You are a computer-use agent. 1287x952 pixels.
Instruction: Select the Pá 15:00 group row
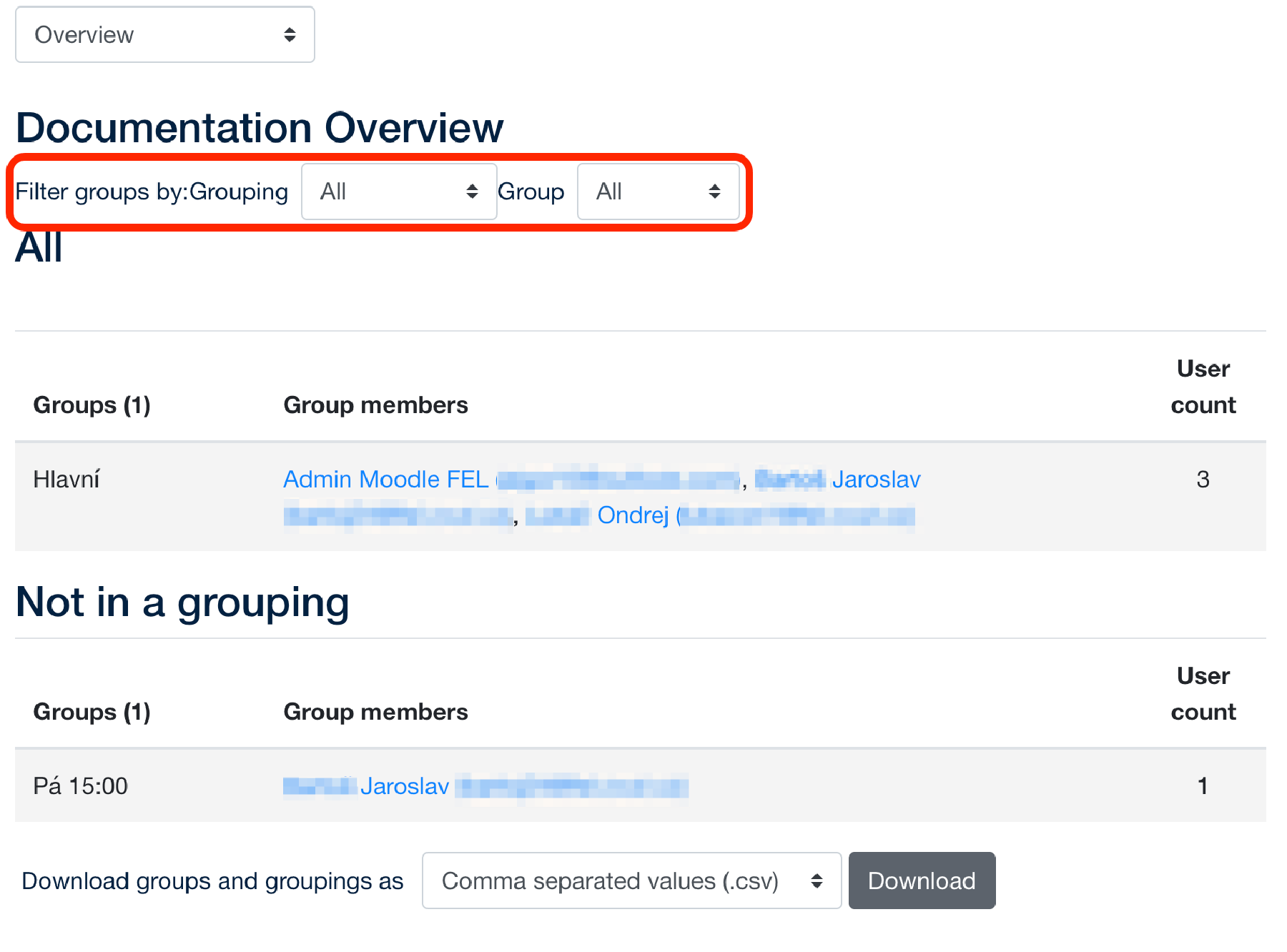point(79,785)
